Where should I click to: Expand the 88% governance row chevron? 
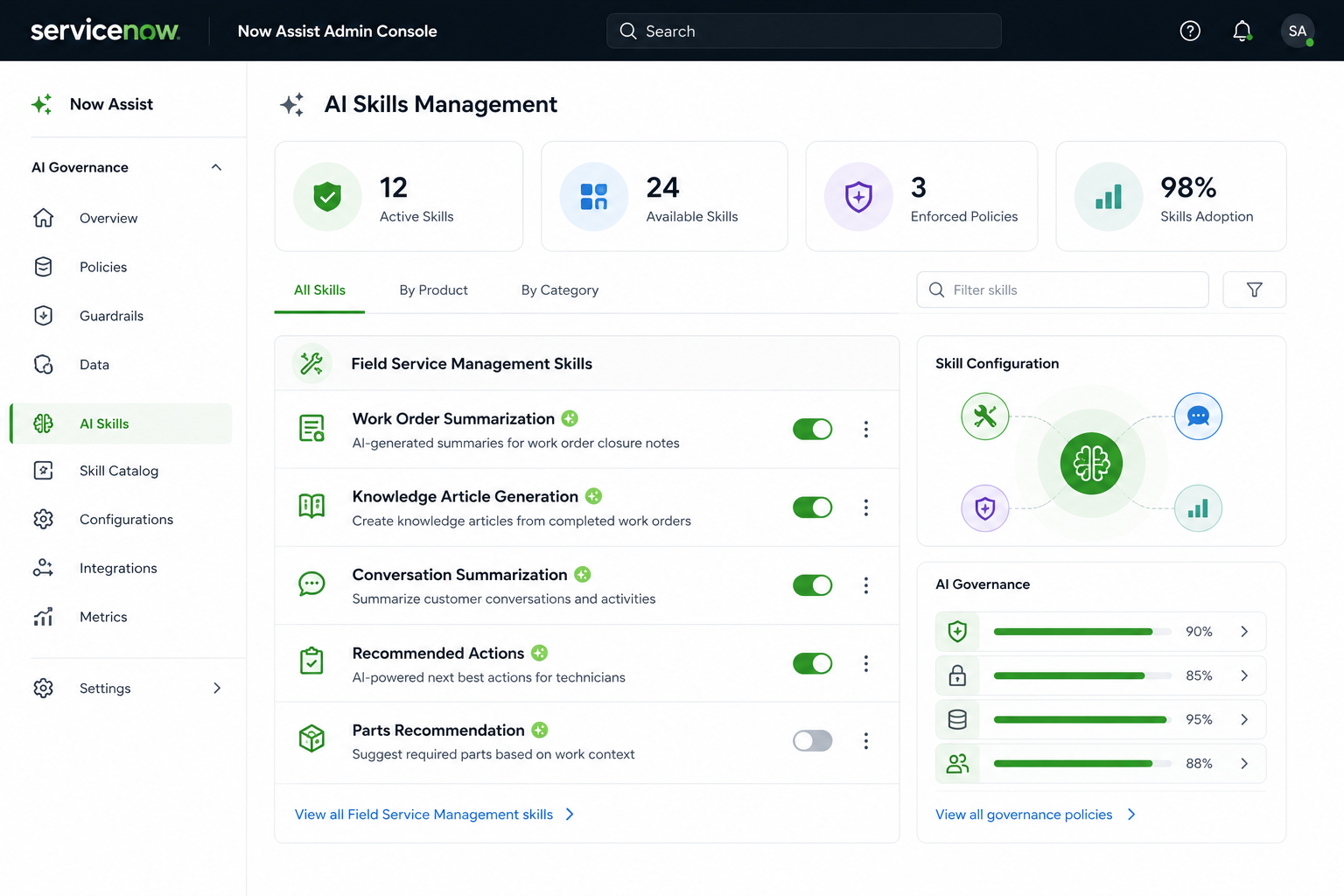pos(1244,764)
